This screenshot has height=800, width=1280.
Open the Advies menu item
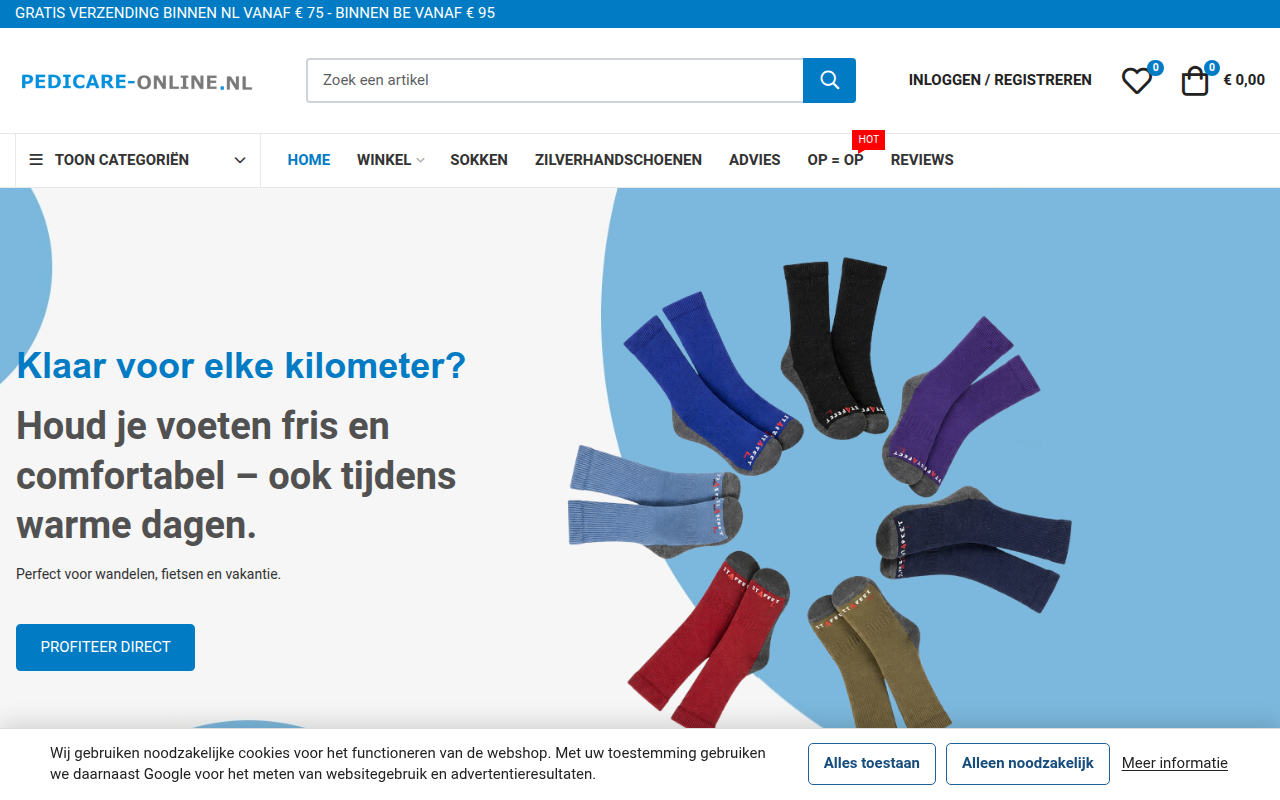tap(755, 160)
